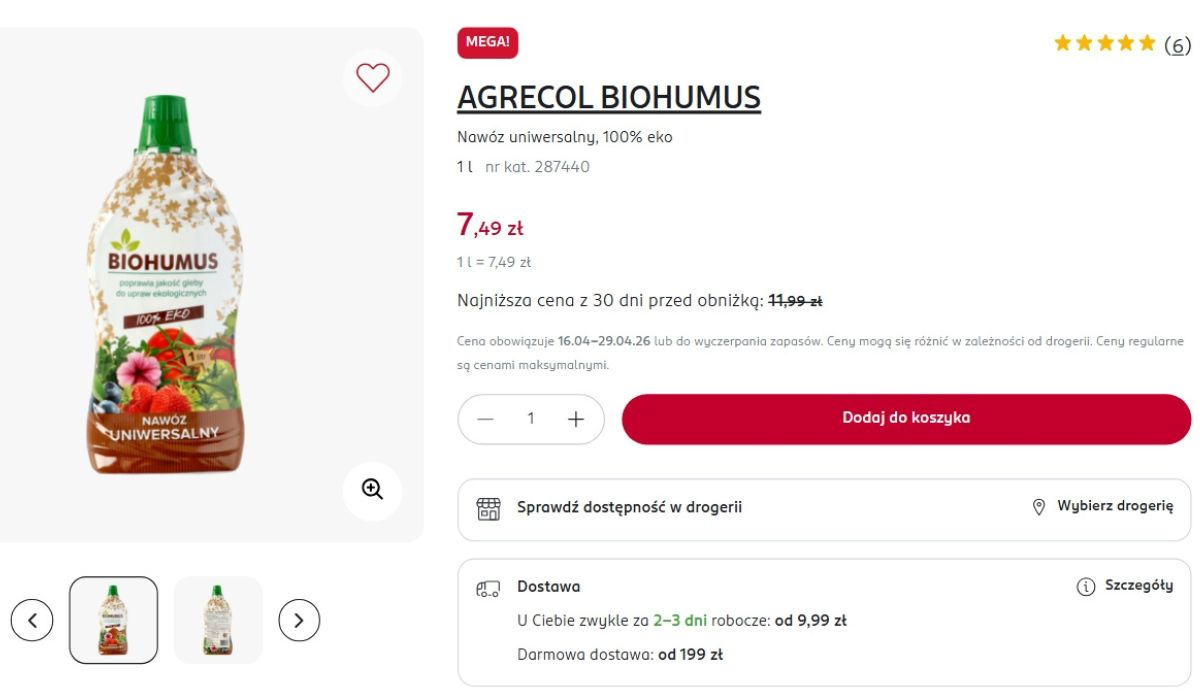
Task: Click the main Biohumus product image
Action: [165, 285]
